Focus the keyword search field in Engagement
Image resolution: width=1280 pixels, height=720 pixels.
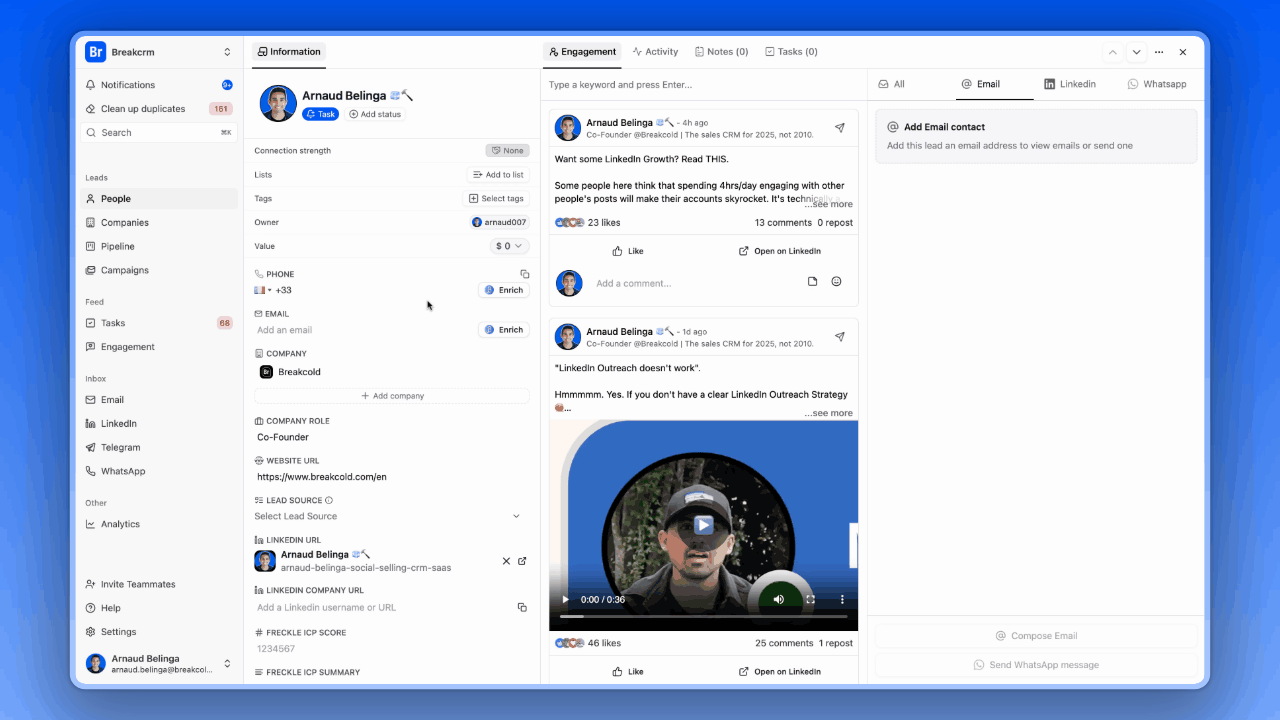pos(704,85)
